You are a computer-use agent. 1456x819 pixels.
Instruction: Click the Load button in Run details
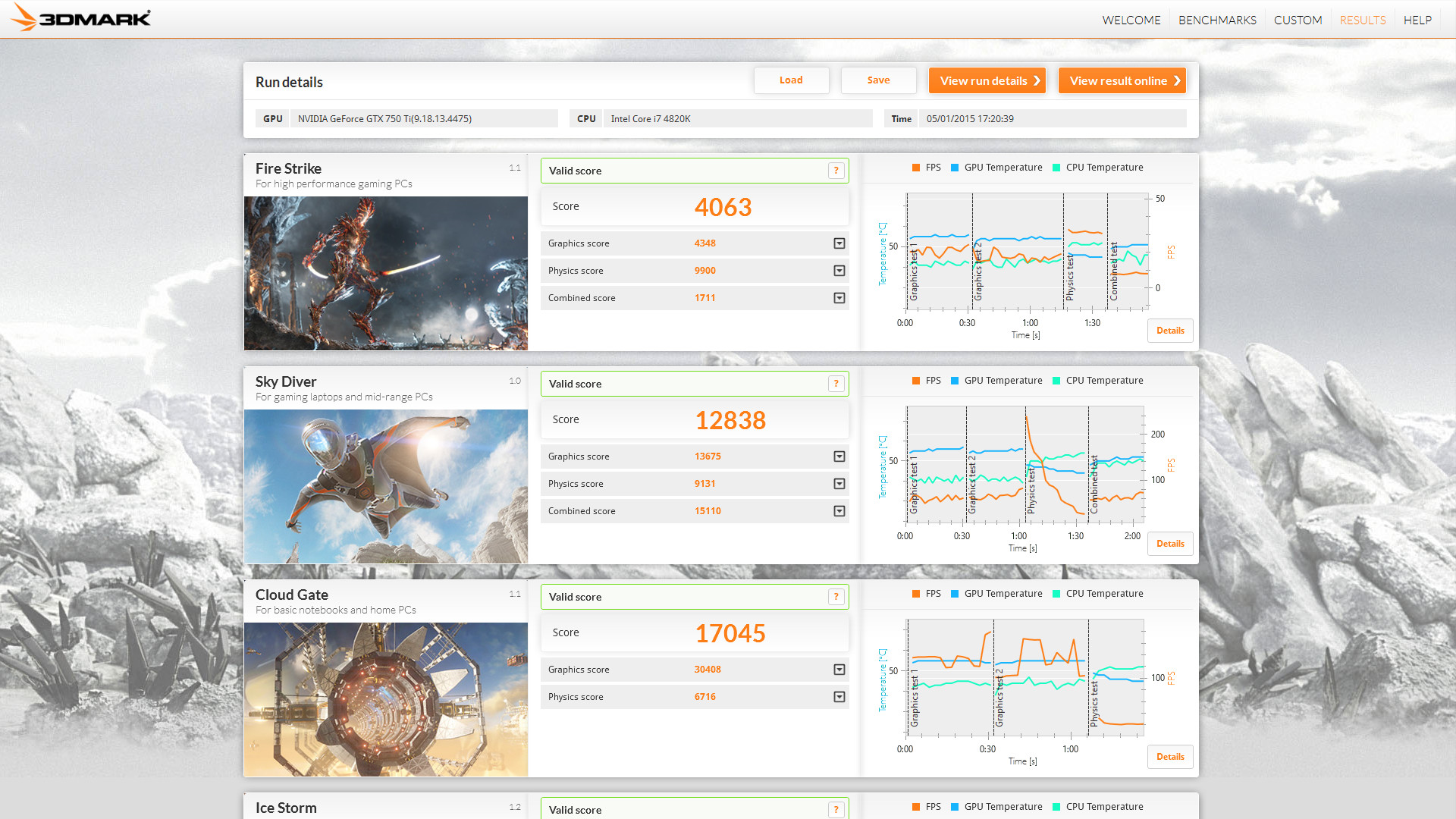pyautogui.click(x=790, y=80)
